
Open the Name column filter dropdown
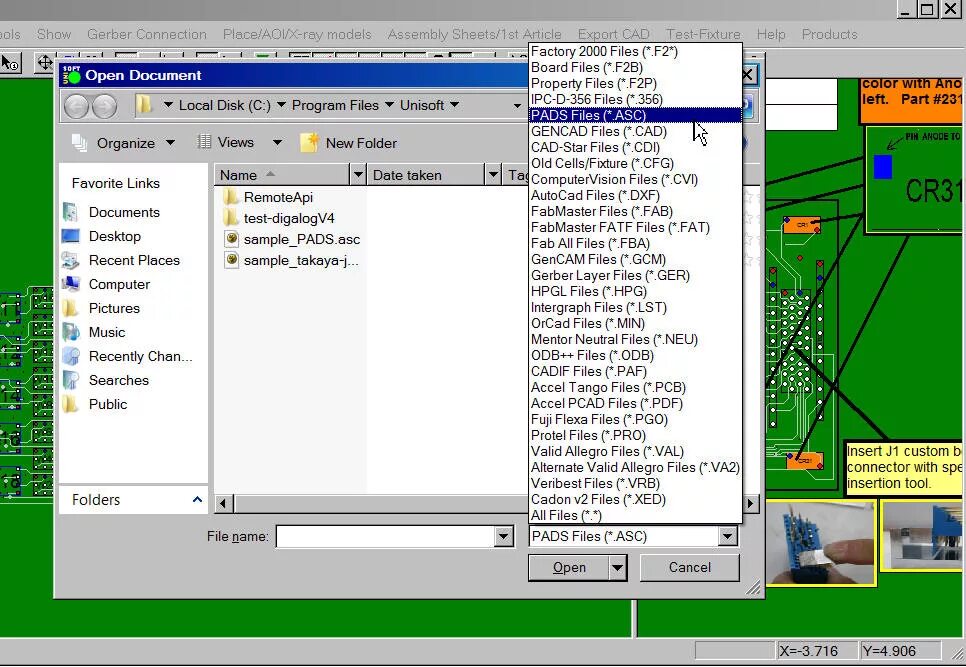pos(358,176)
